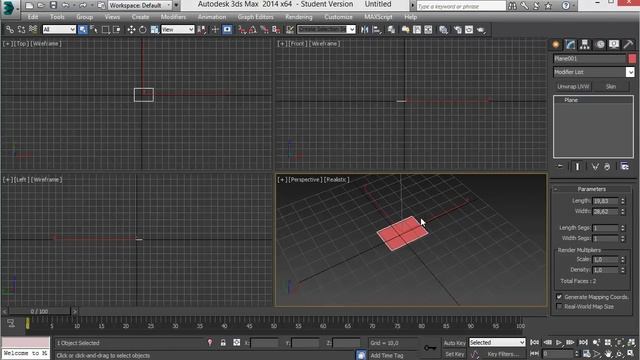Open the Top viewport [+] menu
The width and height of the screenshot is (640, 360).
coord(7,44)
